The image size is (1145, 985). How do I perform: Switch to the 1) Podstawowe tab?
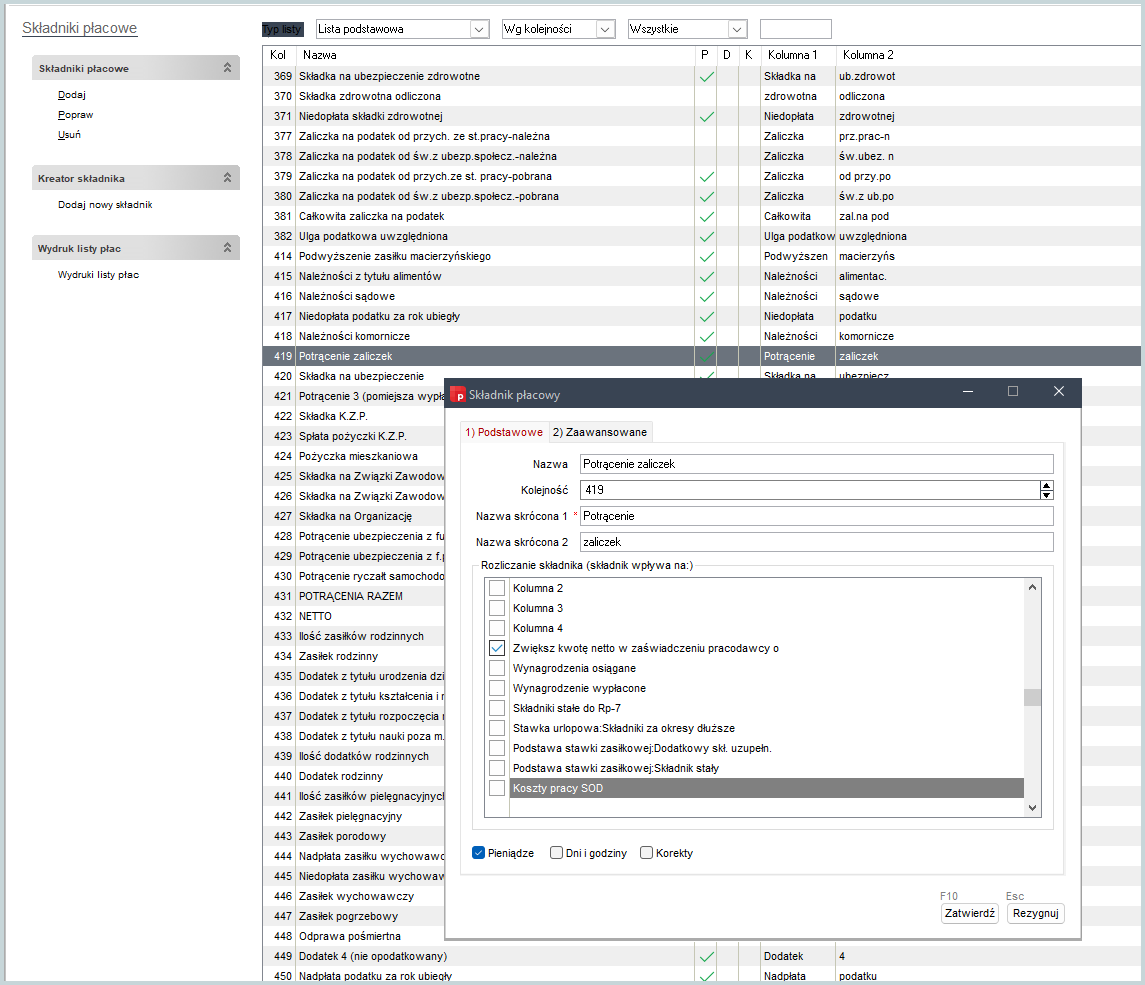click(504, 432)
